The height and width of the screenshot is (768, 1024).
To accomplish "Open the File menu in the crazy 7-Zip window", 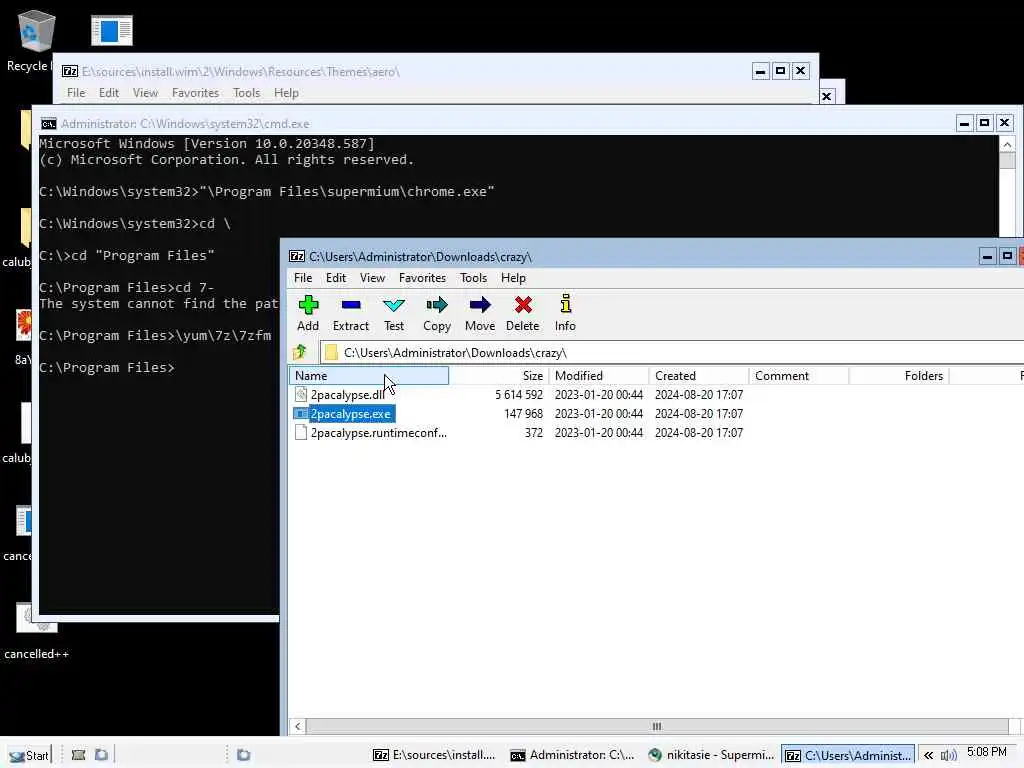I will (303, 278).
